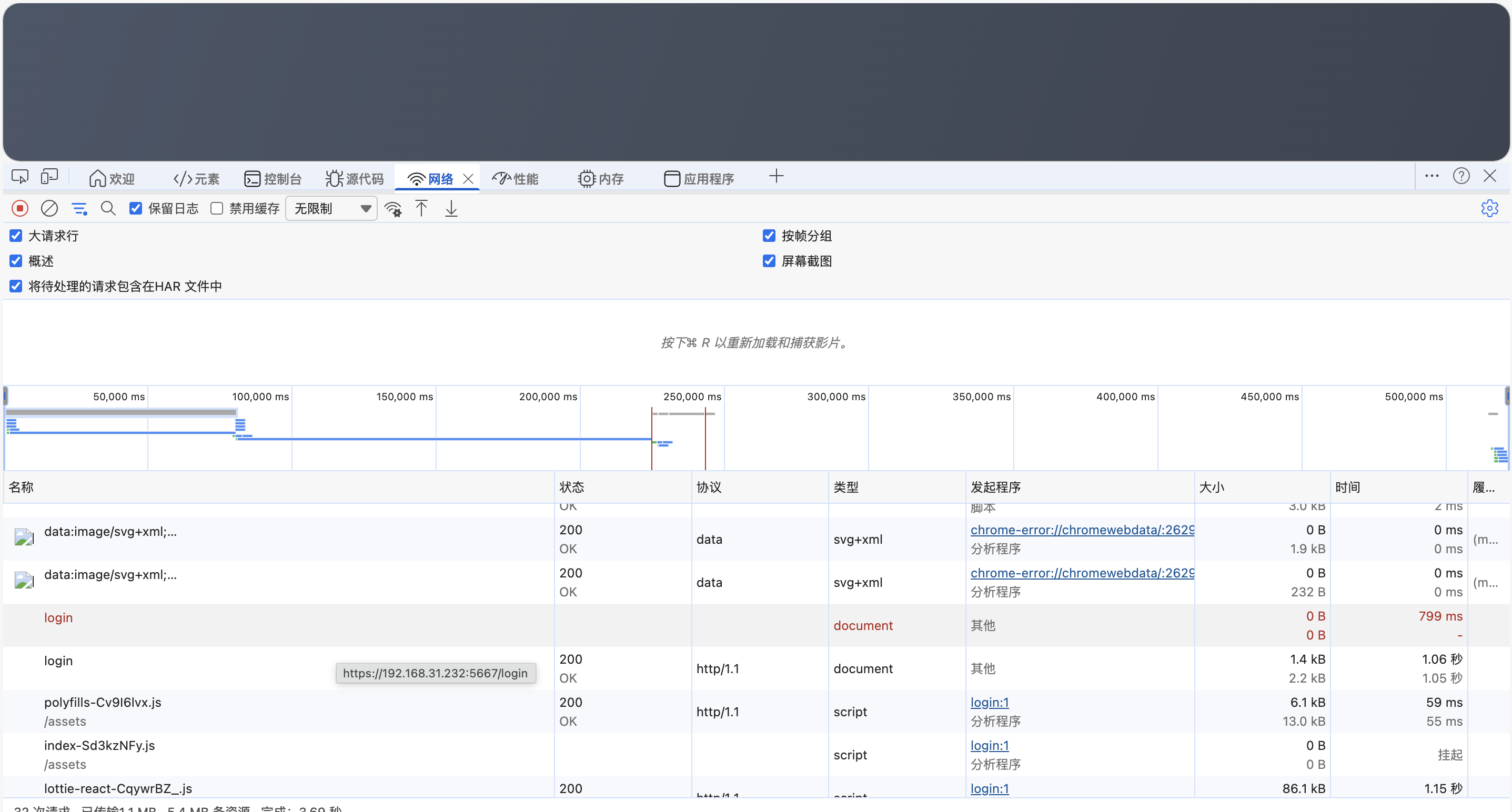The height and width of the screenshot is (812, 1512).
Task: Enable 禁用缓存 checkbox
Action: coord(217,208)
